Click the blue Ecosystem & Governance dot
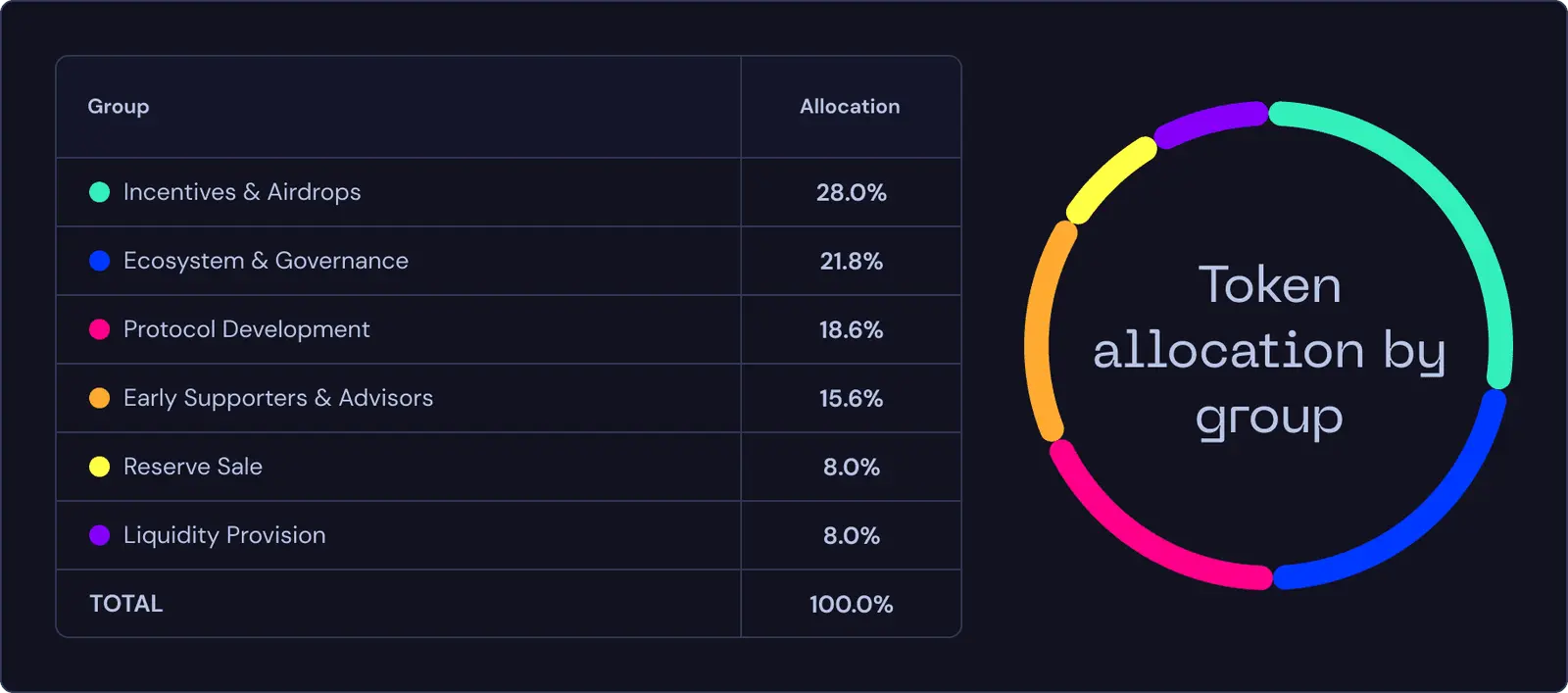Image resolution: width=1568 pixels, height=693 pixels. 99,261
